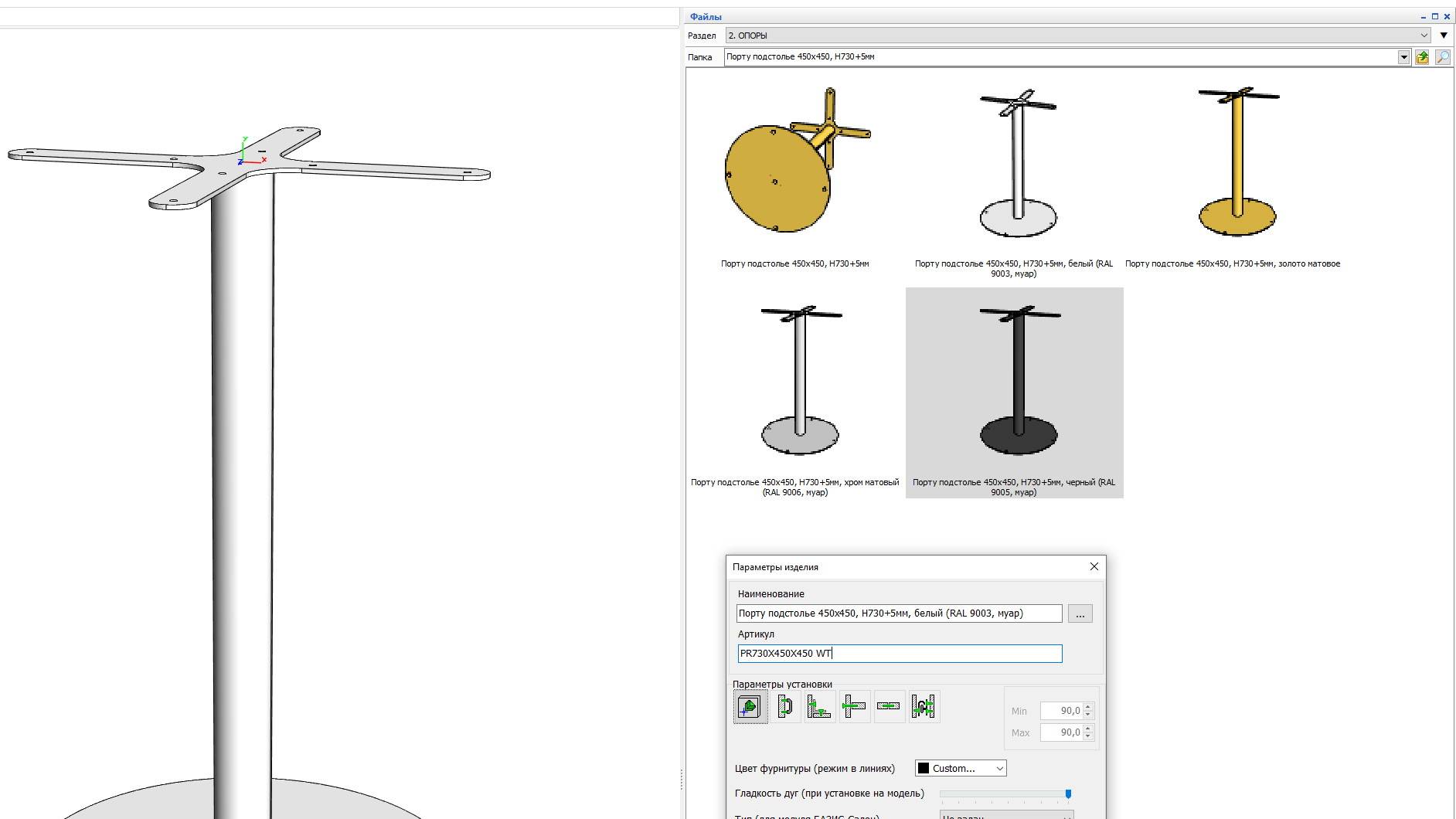Select the between-panels hinge installation icon
The height and width of the screenshot is (819, 1456).
tap(924, 707)
